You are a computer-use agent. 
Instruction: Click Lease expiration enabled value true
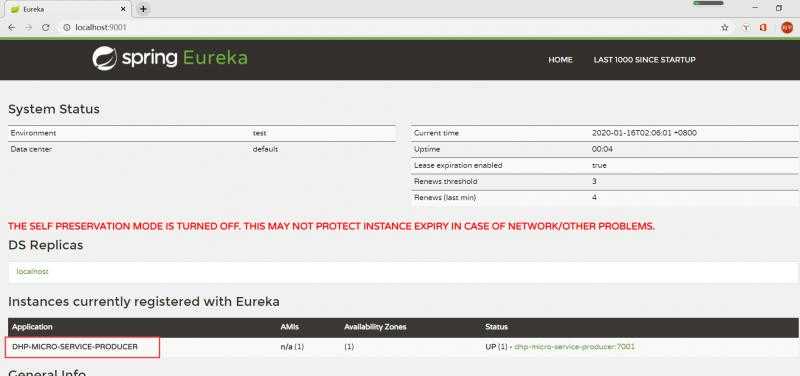[599, 165]
